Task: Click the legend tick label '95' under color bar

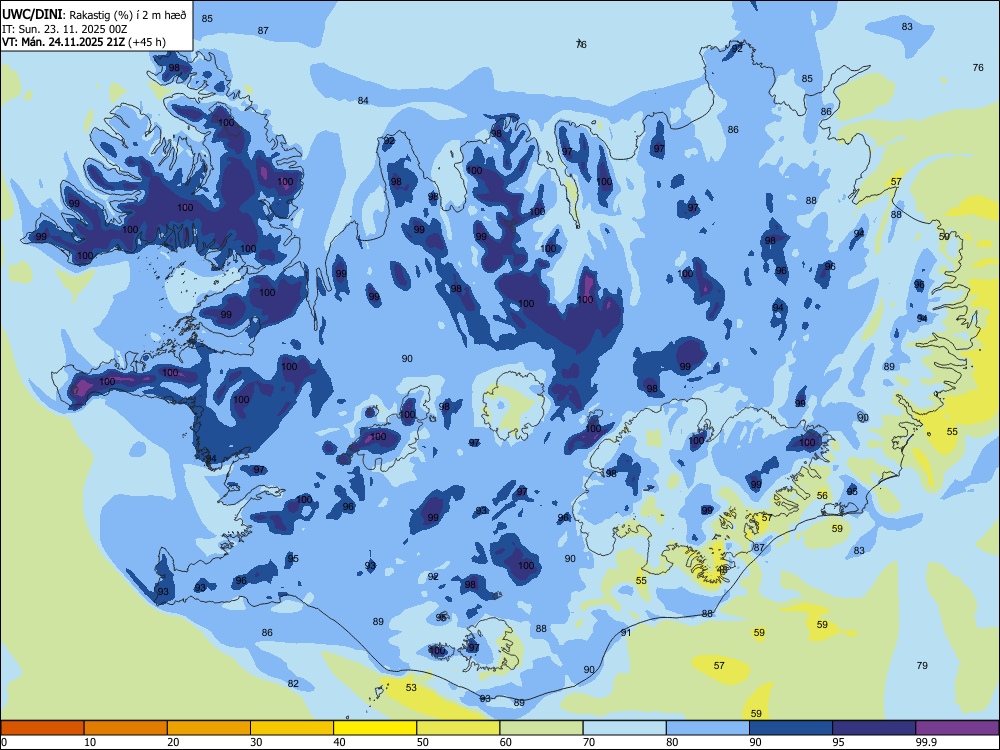Action: (x=839, y=742)
